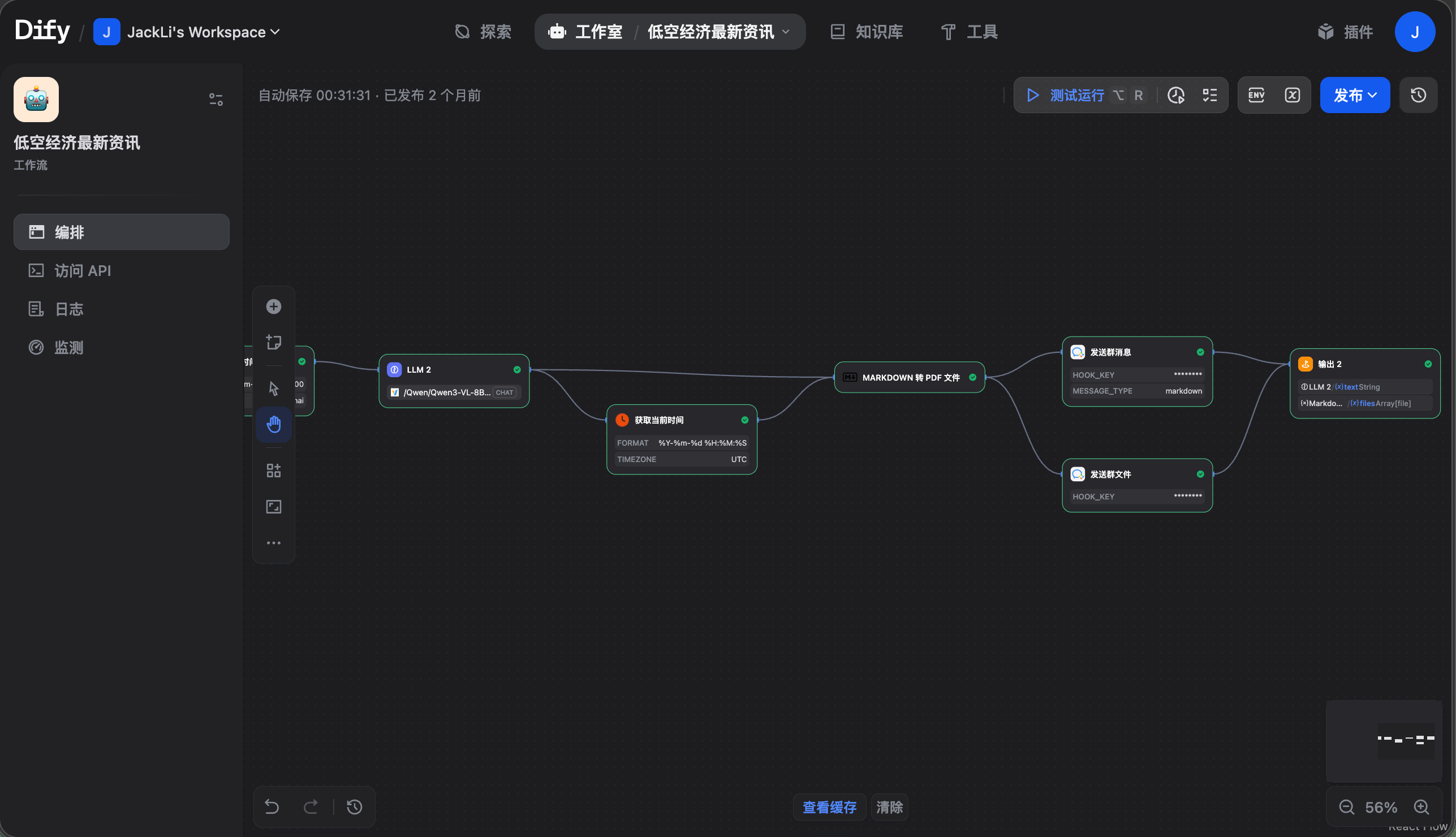Add a note with the sticky note icon
This screenshot has height=837, width=1456.
pos(274,342)
